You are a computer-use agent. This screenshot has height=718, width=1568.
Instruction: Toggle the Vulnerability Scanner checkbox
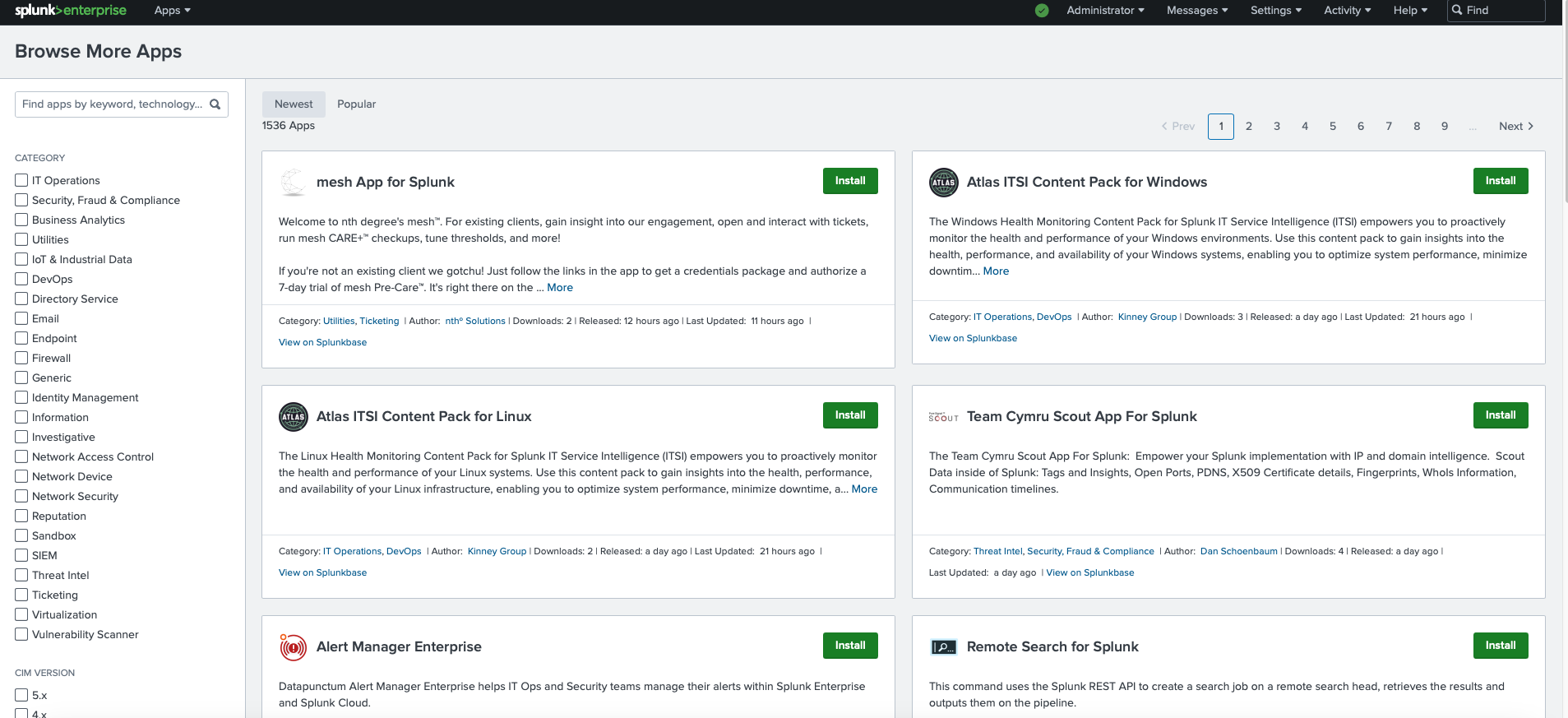(21, 634)
